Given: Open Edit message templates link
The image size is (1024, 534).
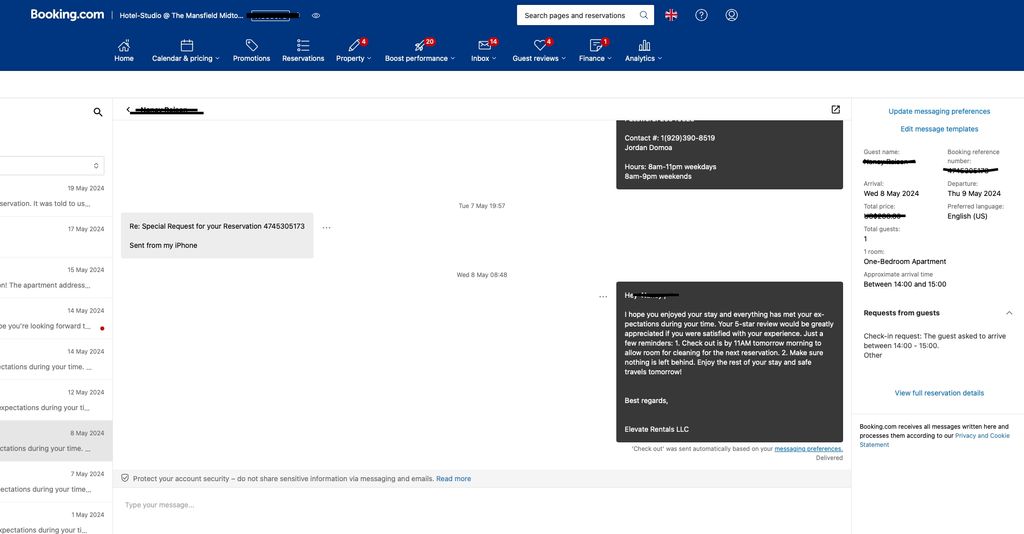Looking at the screenshot, I should [939, 129].
